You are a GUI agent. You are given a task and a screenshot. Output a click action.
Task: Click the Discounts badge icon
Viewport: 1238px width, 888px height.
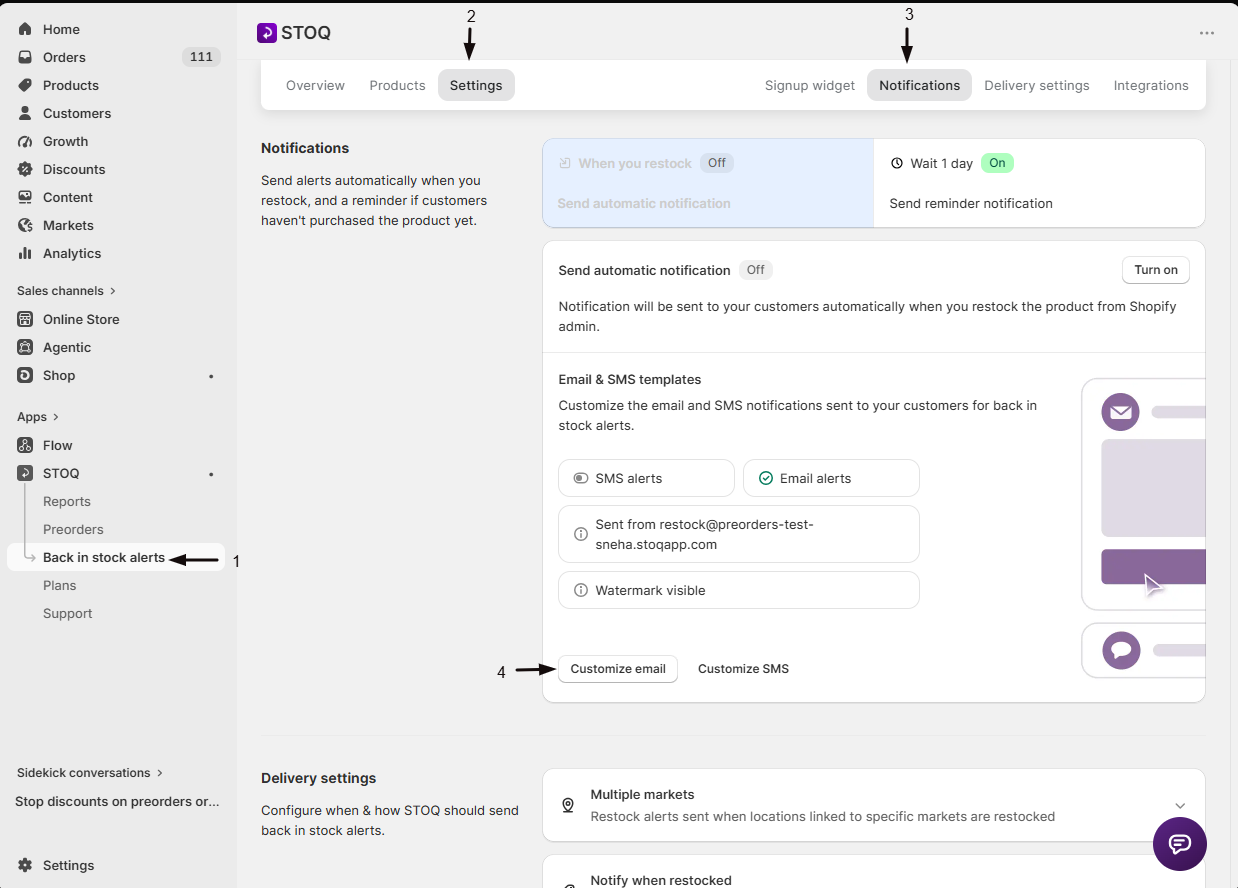click(25, 169)
